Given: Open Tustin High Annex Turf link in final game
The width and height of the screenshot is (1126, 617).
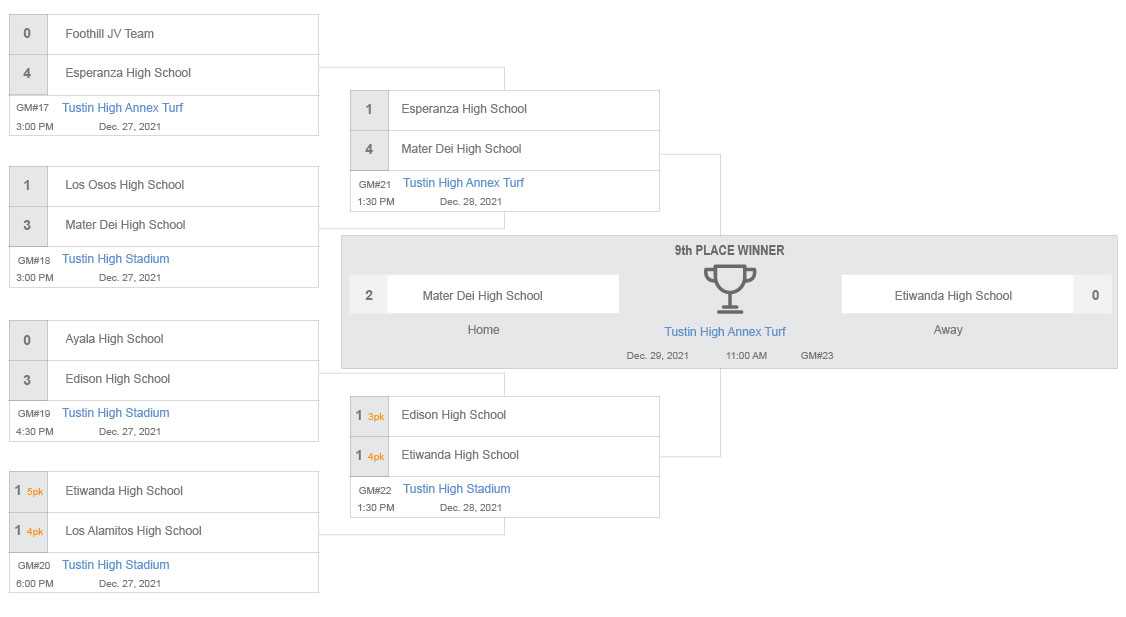Looking at the screenshot, I should click(x=725, y=332).
